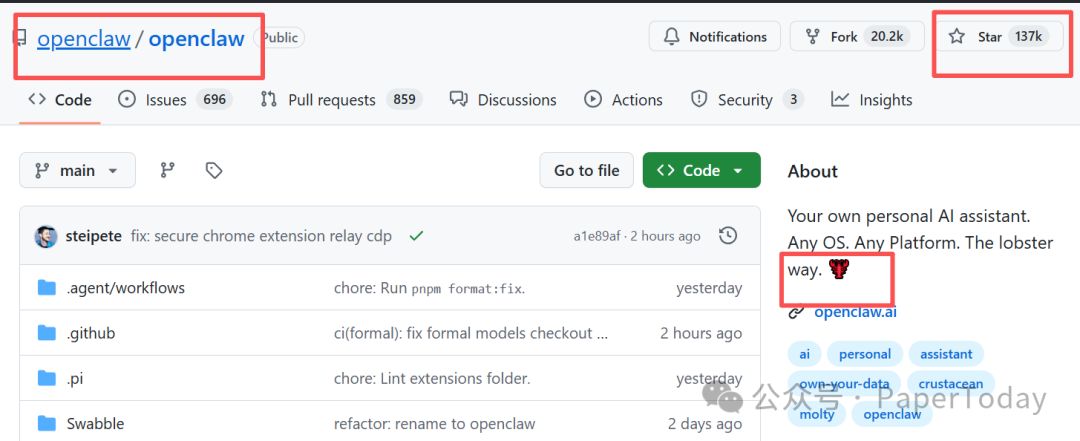Click folder icon beside .pi
The image size is (1080, 441).
point(46,378)
